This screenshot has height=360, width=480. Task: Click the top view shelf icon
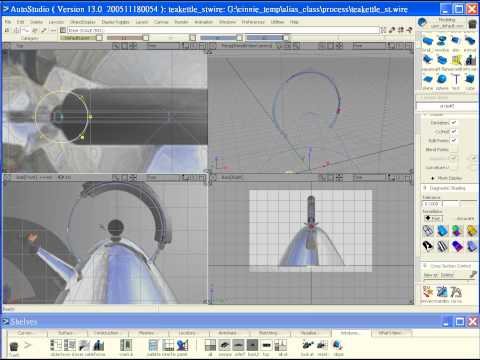266,345
